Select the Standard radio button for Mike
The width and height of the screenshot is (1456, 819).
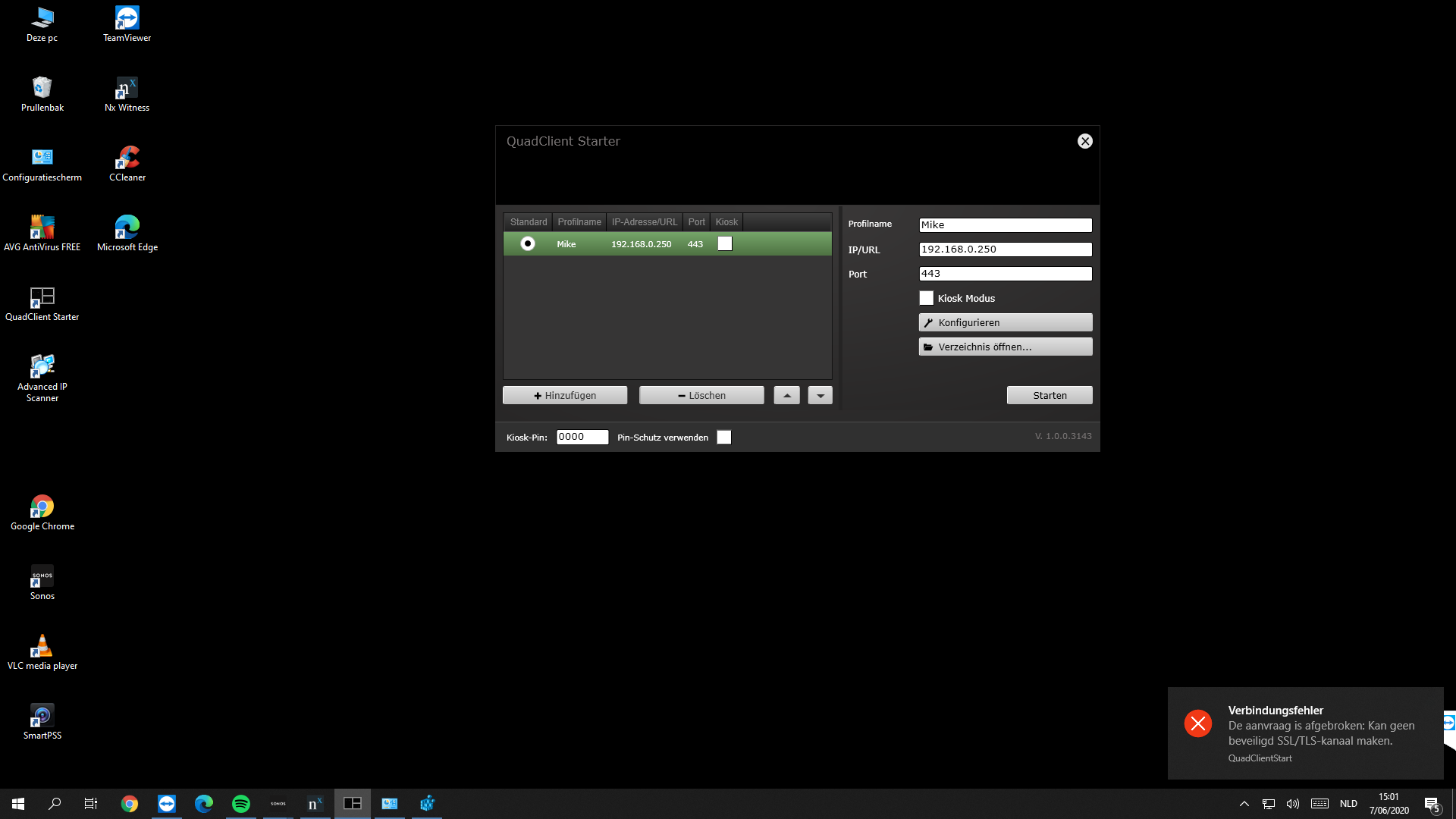(x=528, y=243)
